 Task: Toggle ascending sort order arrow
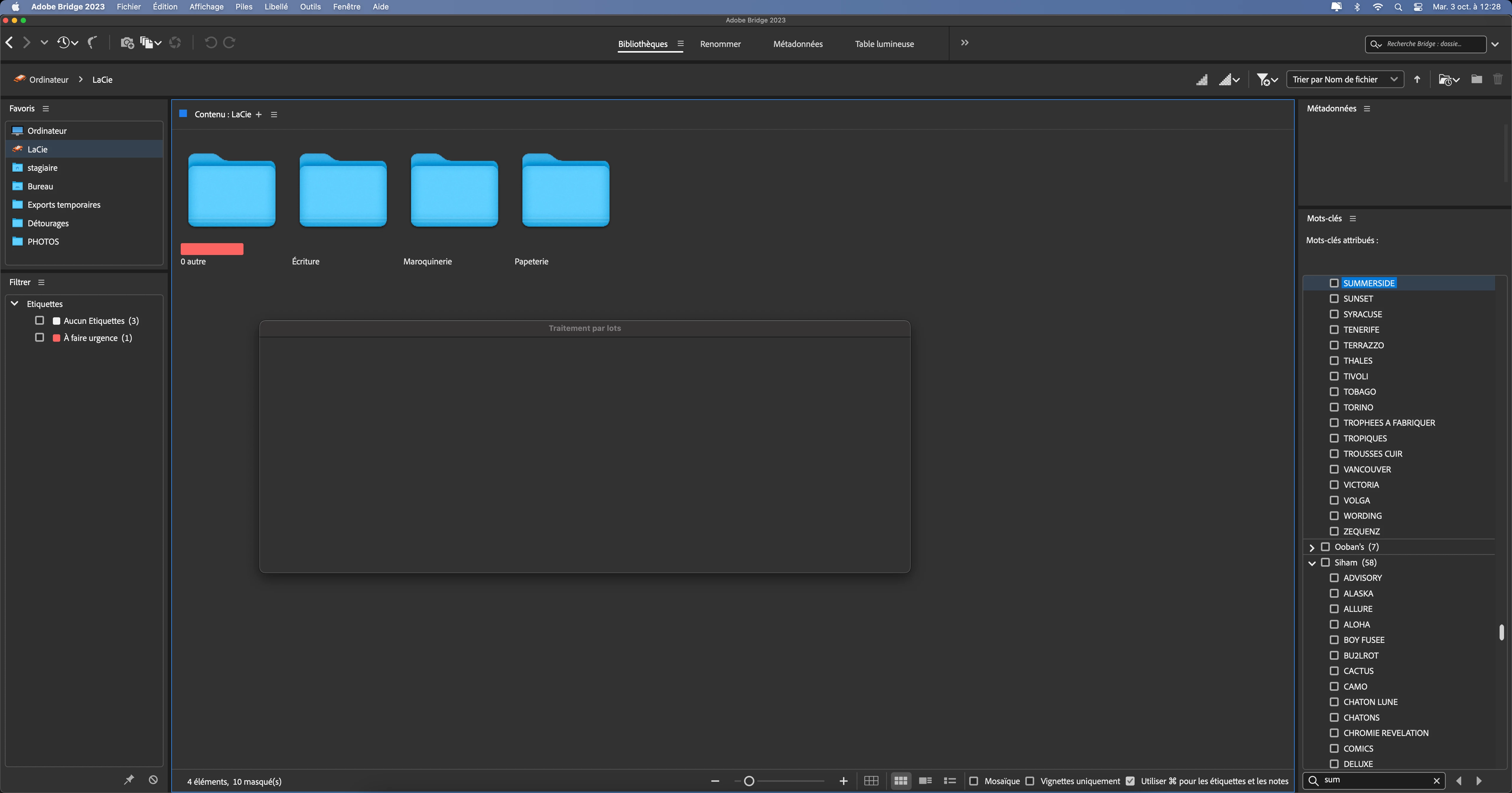1417,79
